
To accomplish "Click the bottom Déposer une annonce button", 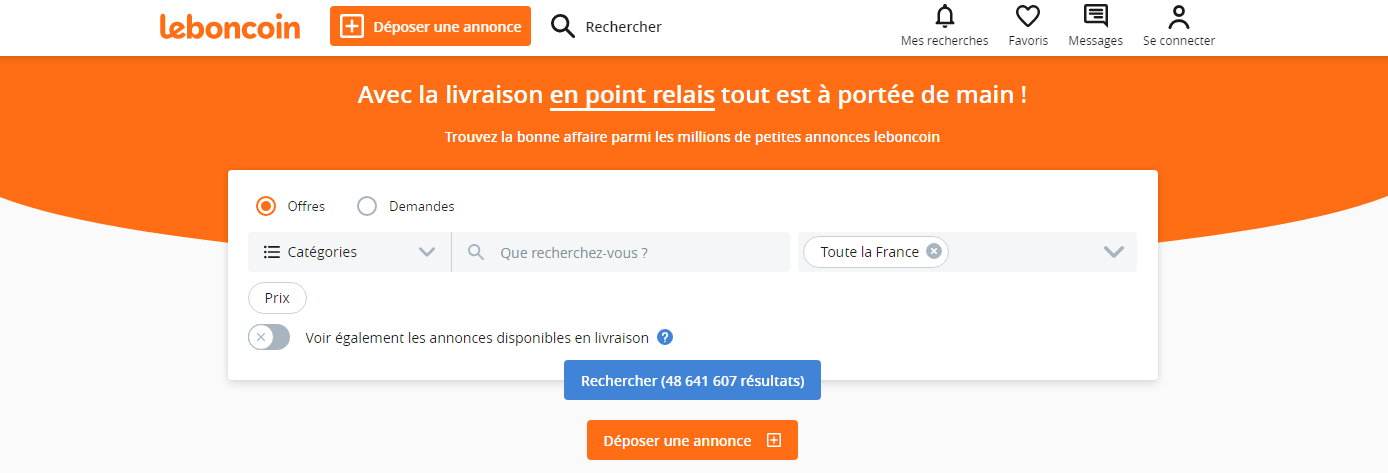I will pos(692,440).
